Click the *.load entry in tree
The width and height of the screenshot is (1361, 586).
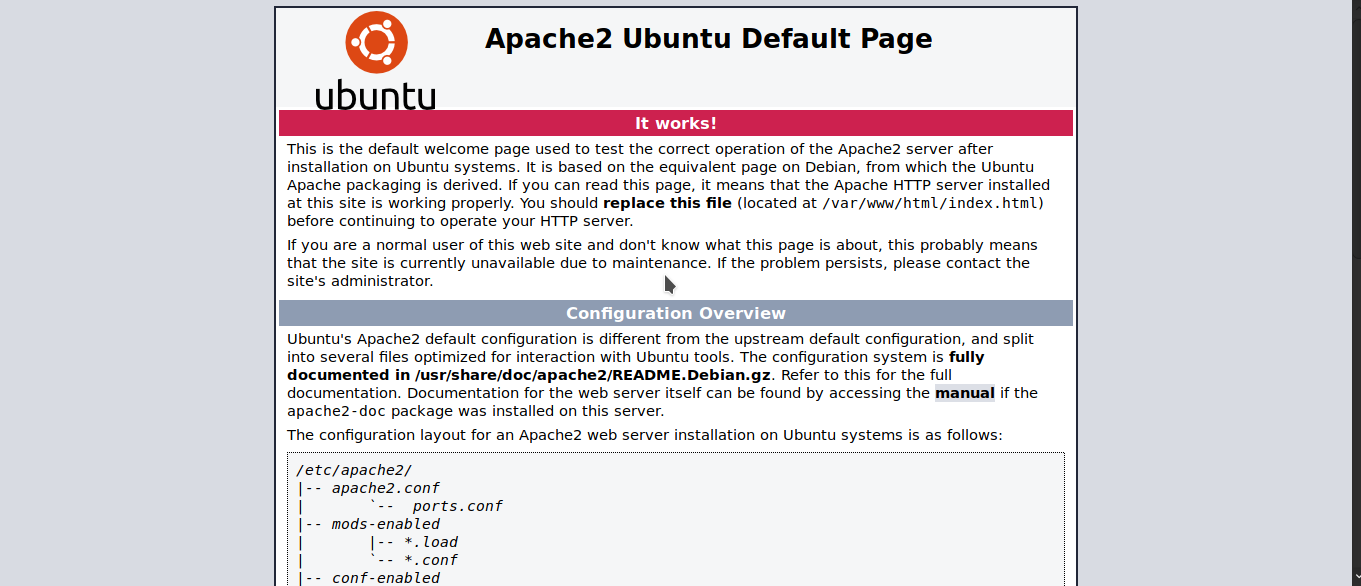pos(431,542)
